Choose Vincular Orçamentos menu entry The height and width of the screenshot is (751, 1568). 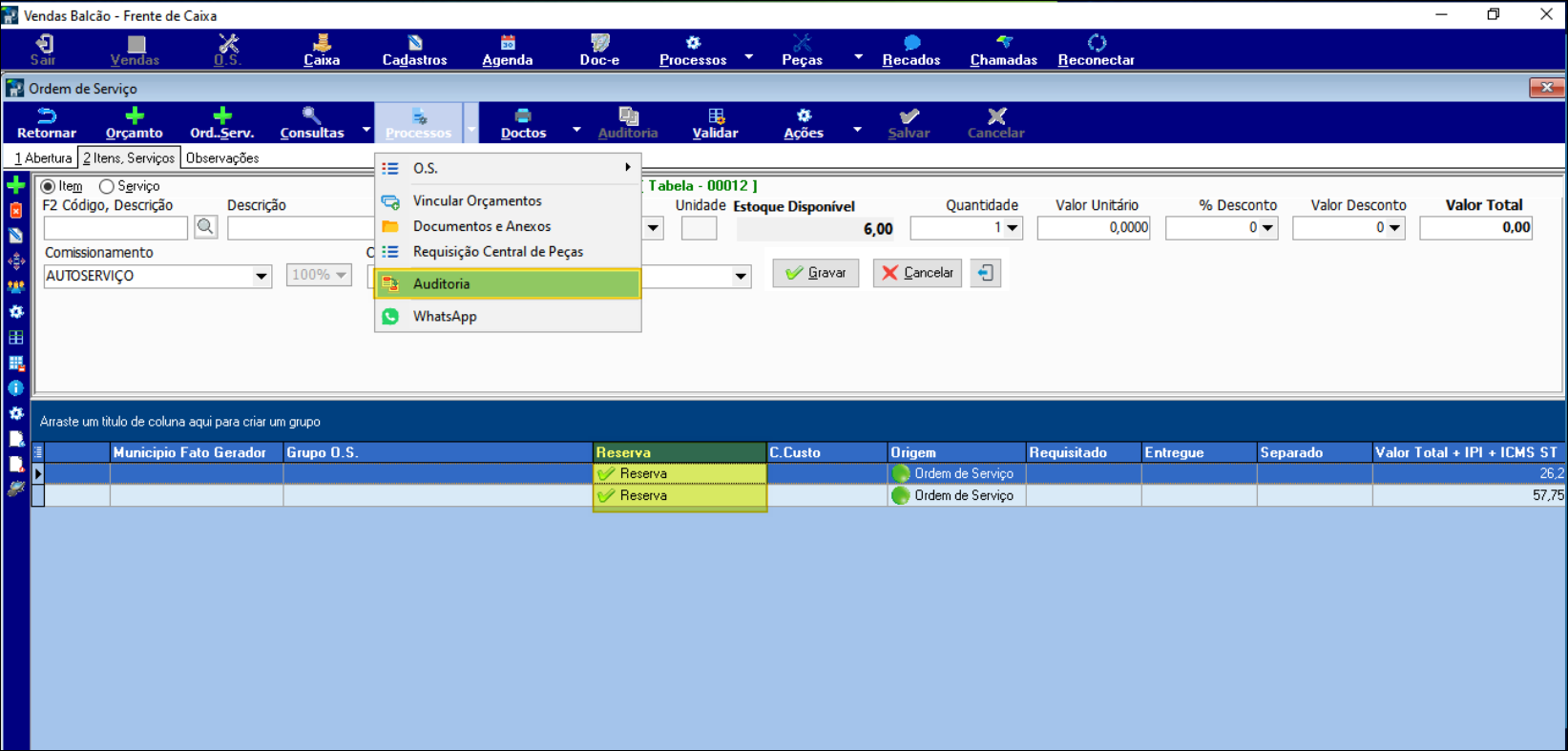pos(508,201)
